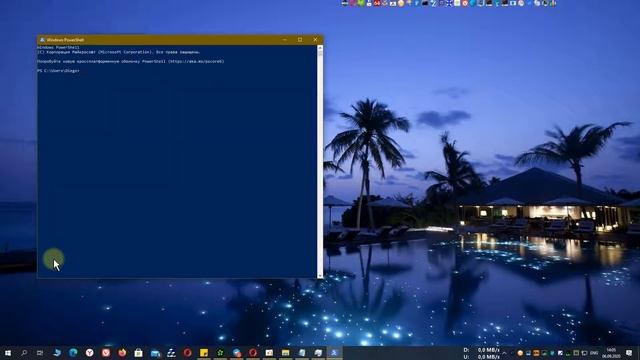640x360 pixels.
Task: Open Microsoft Store from the taskbar
Action: click(138, 352)
